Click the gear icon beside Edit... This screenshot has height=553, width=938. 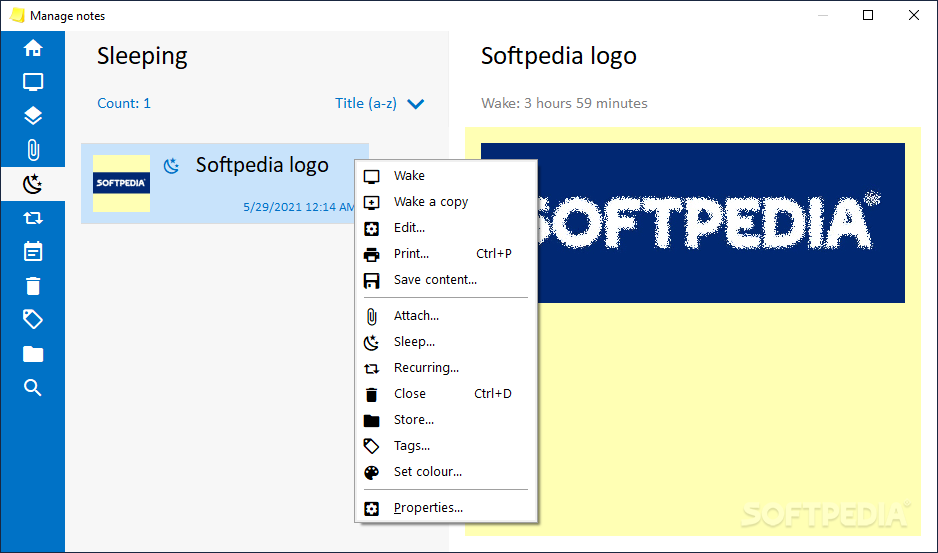[371, 229]
